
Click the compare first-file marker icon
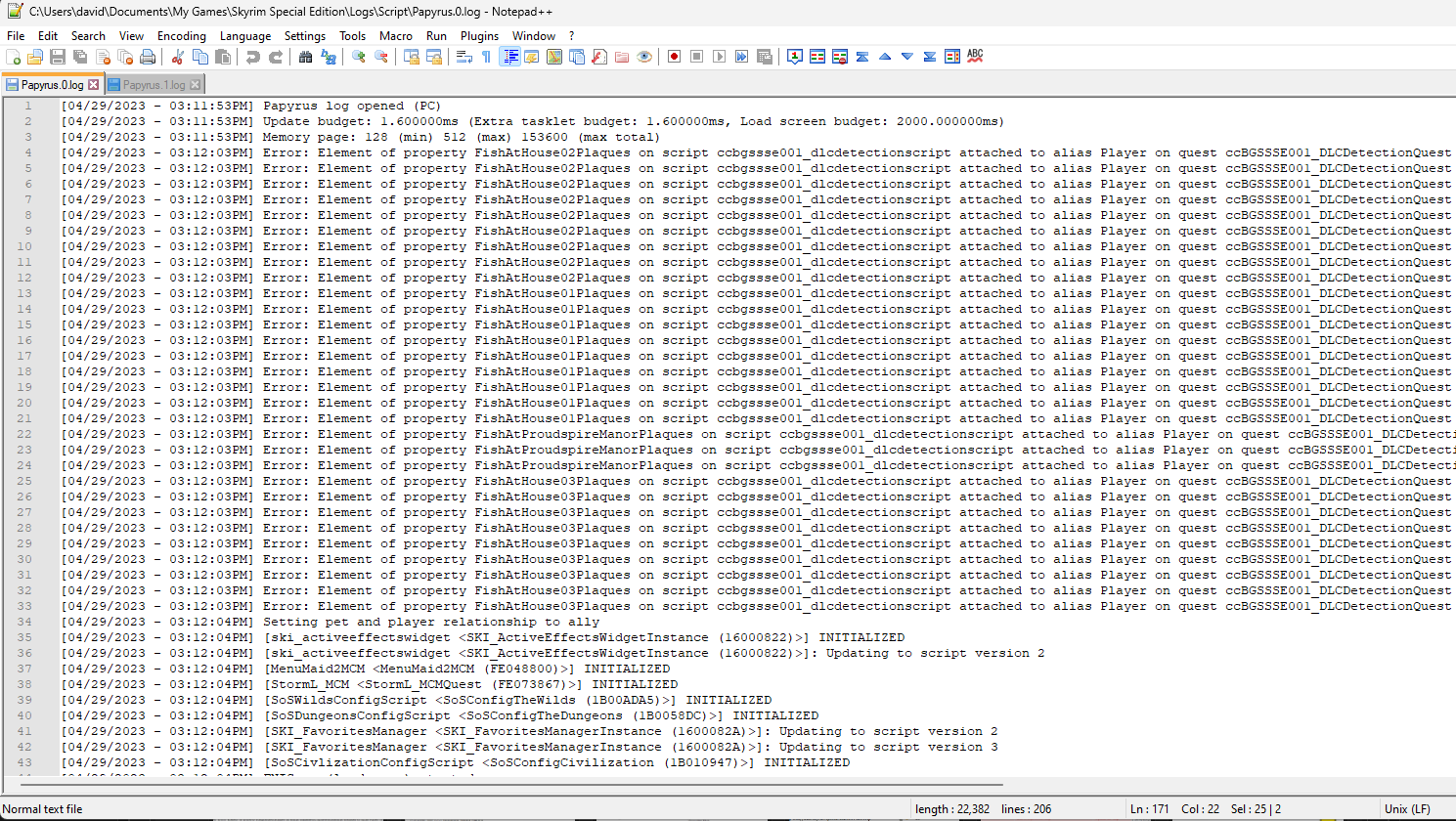795,57
